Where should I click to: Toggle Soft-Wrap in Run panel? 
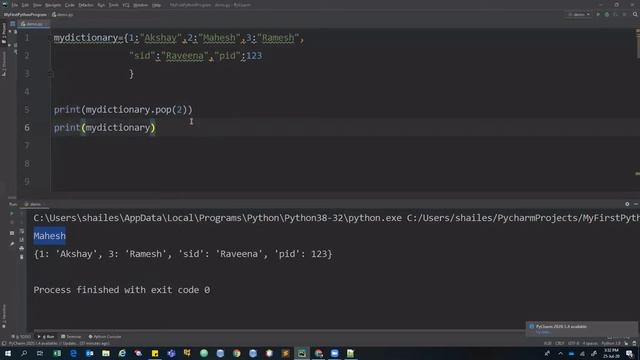click(x=22, y=232)
